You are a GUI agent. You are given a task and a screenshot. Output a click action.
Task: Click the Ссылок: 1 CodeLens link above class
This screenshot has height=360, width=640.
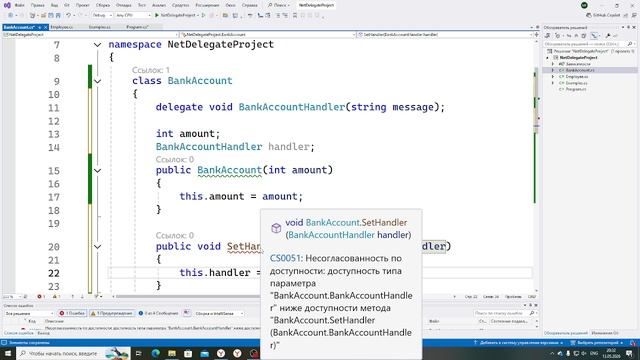tap(151, 70)
